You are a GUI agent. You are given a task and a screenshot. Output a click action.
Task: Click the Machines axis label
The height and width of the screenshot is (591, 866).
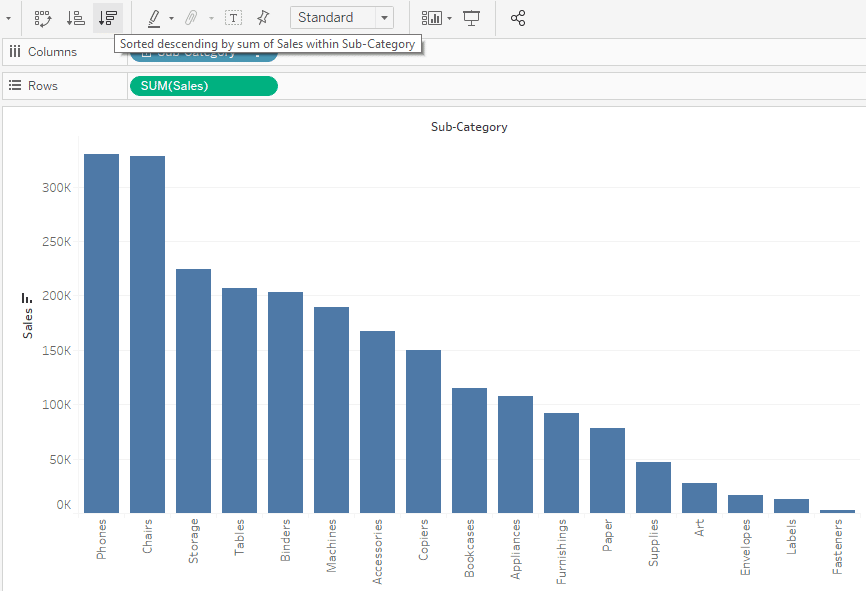click(x=331, y=545)
